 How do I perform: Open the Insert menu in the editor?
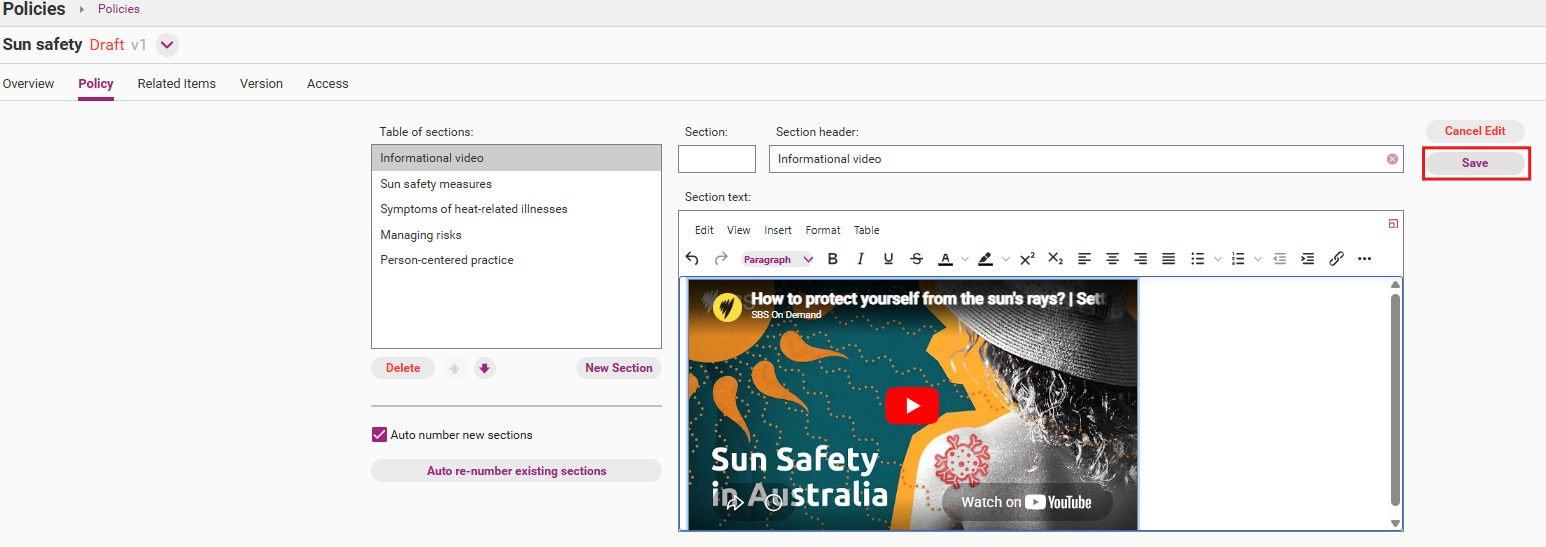pyautogui.click(x=778, y=230)
